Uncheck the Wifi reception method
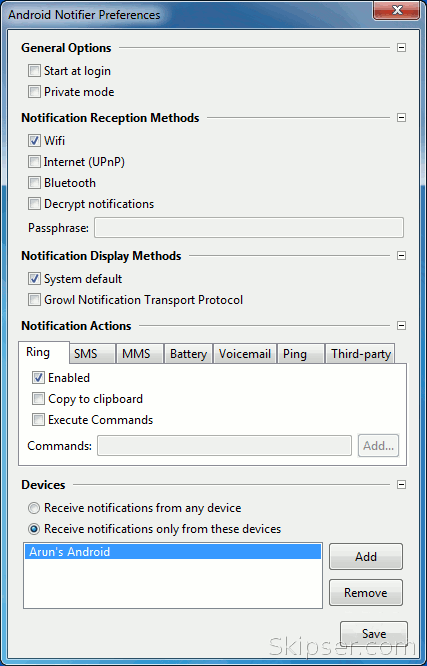The height and width of the screenshot is (666, 427). (34, 141)
